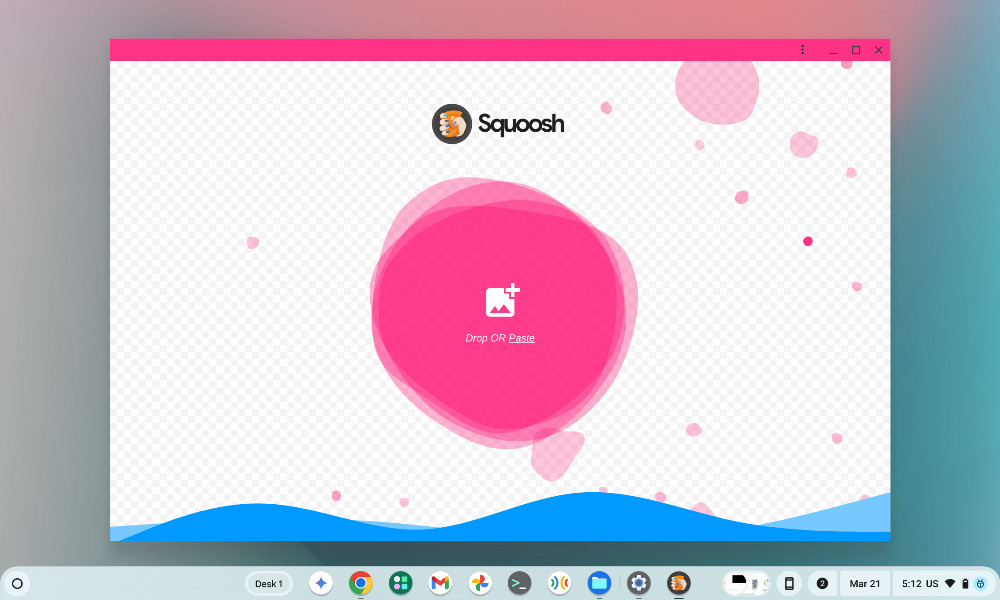This screenshot has width=1000, height=600.
Task: Open the three-dot app menu
Action: pos(802,50)
